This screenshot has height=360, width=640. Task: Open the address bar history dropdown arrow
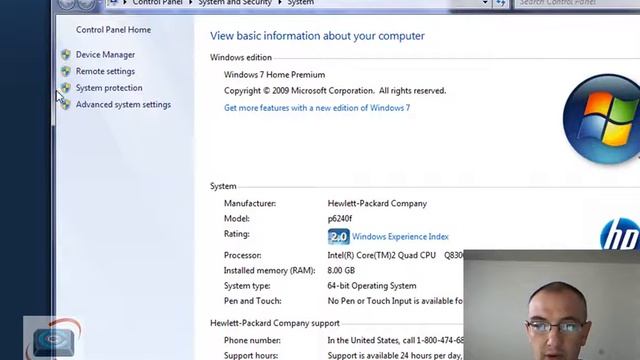(485, 3)
